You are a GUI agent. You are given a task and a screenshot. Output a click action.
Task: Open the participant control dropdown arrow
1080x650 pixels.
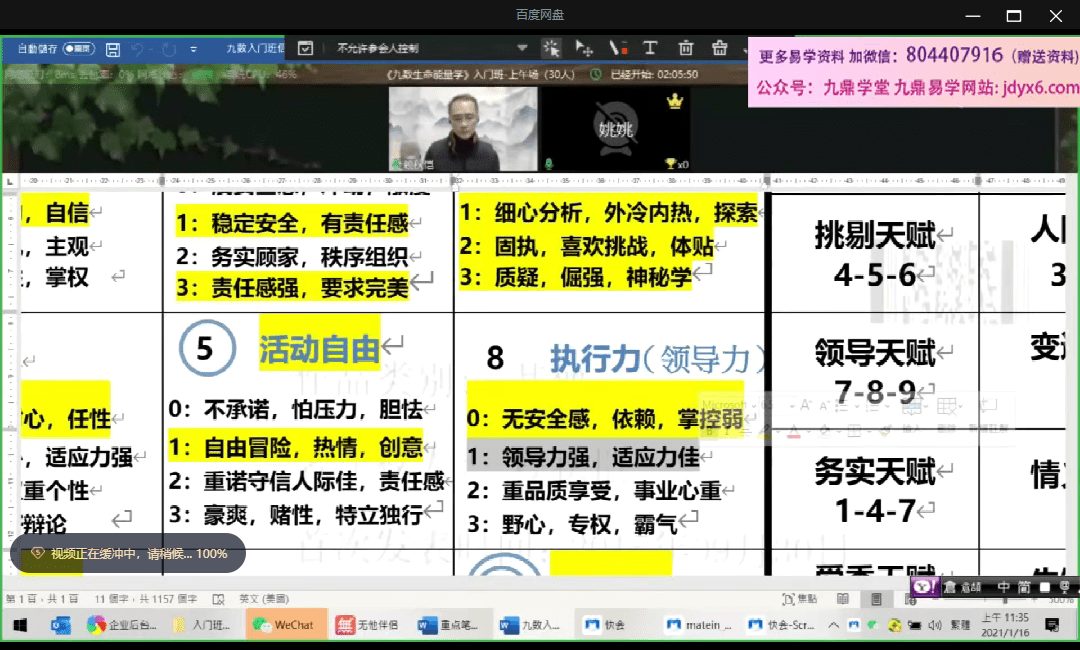tap(521, 48)
